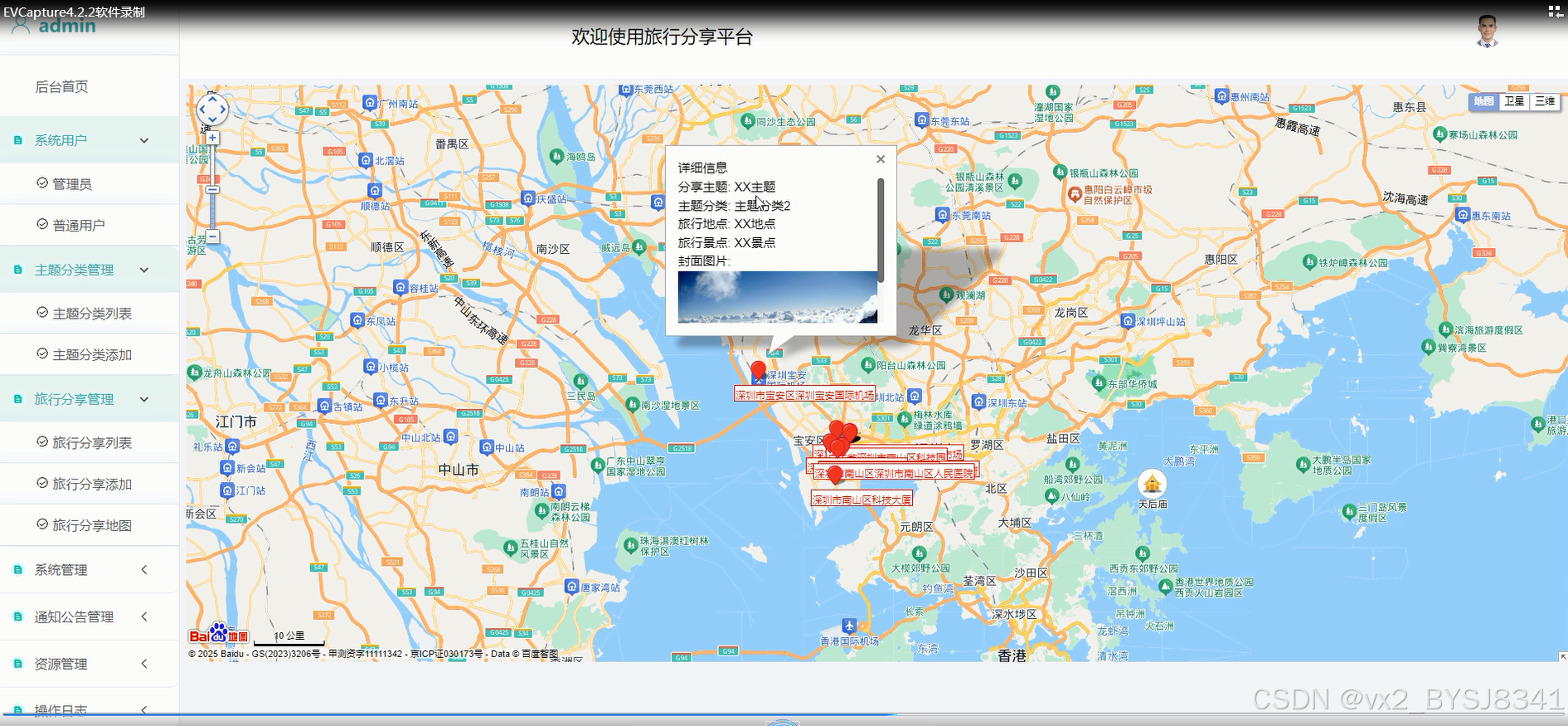Click the 深圳市南山区人民医院 marker label
The image size is (1568, 726).
[x=895, y=473]
